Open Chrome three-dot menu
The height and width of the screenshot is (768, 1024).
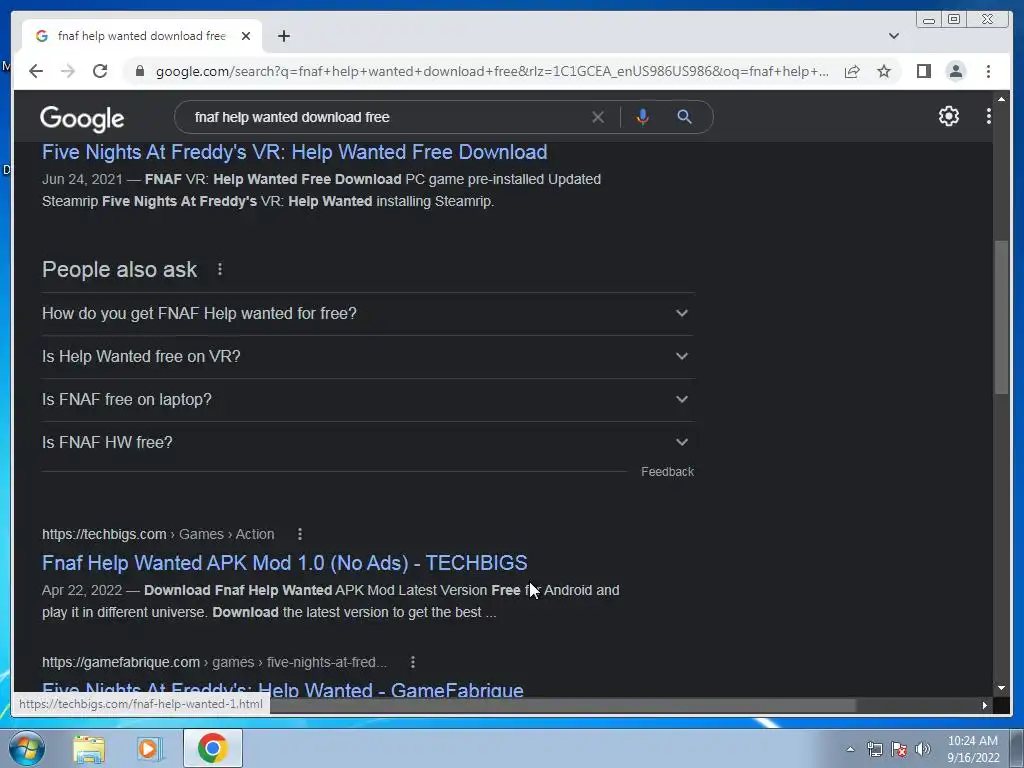[988, 71]
